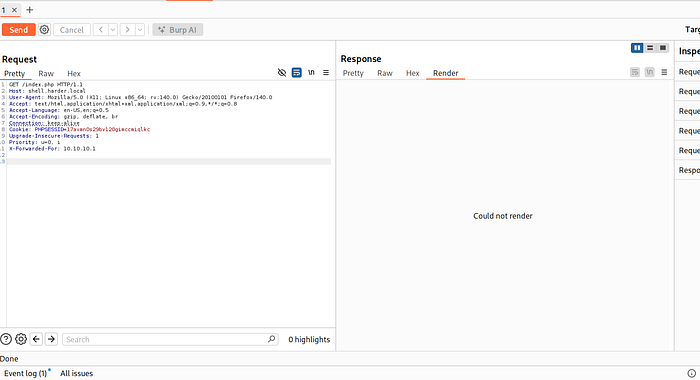The width and height of the screenshot is (700, 380).
Task: Select side-by-side layout
Action: [x=637, y=48]
